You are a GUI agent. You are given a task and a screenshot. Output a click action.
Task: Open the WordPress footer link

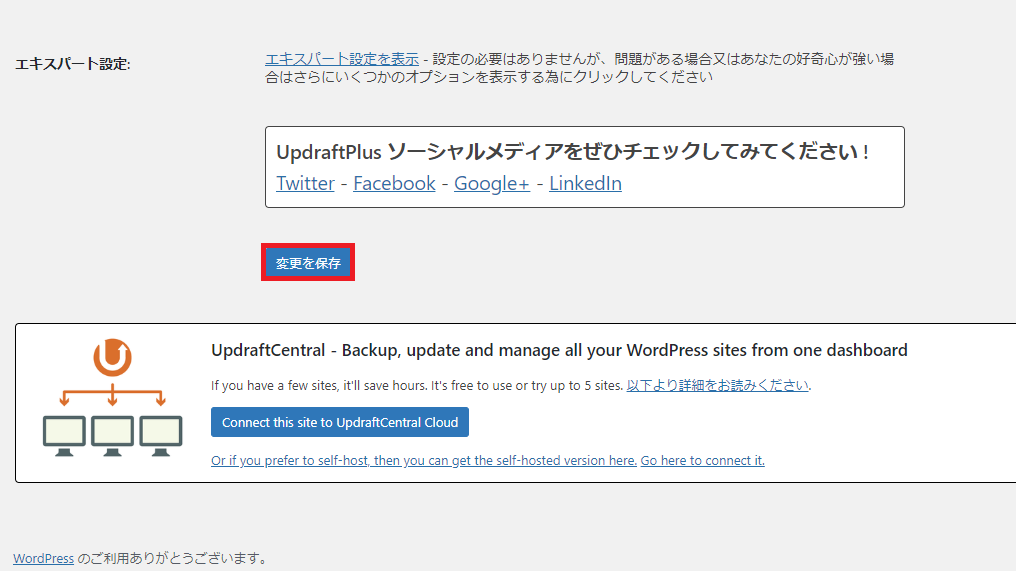[x=43, y=558]
